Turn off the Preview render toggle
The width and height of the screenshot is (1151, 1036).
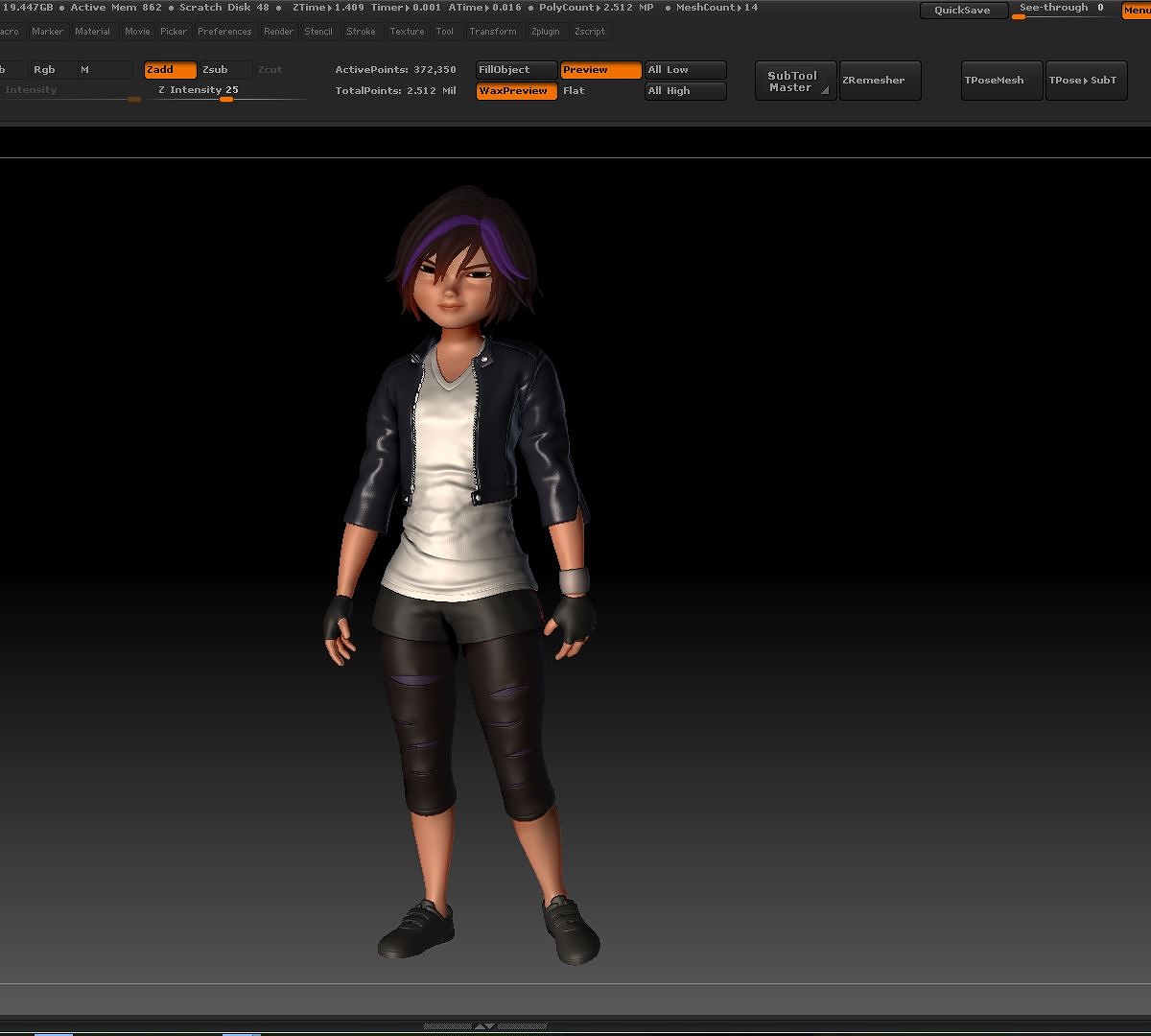(x=600, y=70)
